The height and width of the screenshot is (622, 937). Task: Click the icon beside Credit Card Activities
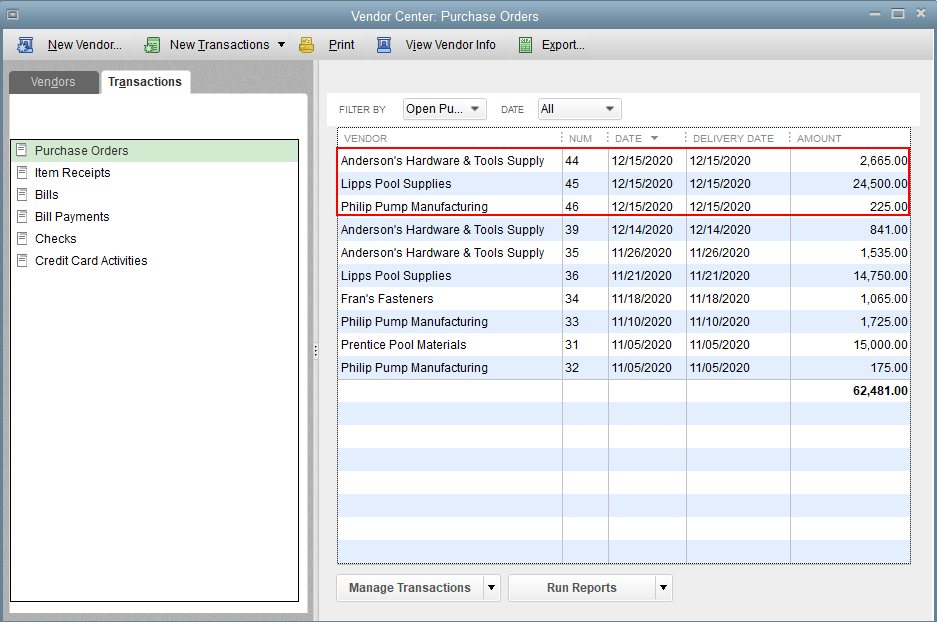[21, 261]
